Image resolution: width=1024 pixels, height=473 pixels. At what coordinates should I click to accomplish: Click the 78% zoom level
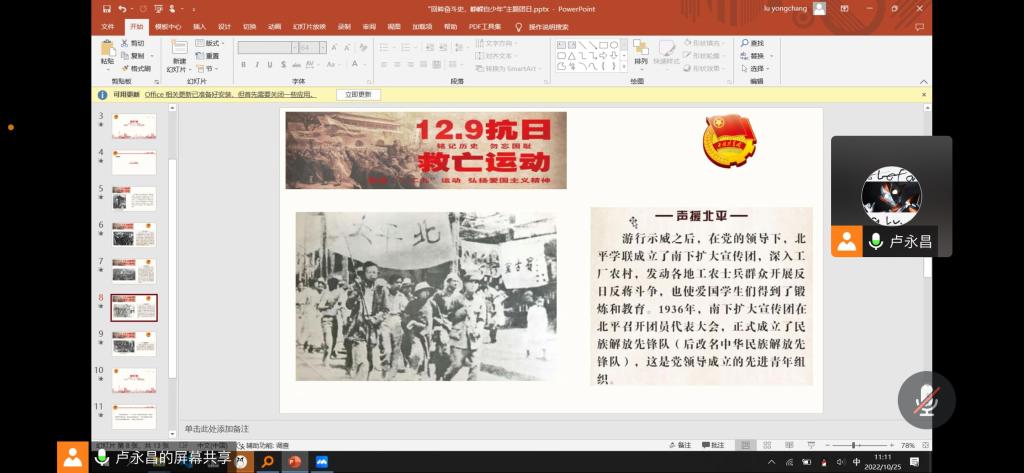[x=908, y=445]
